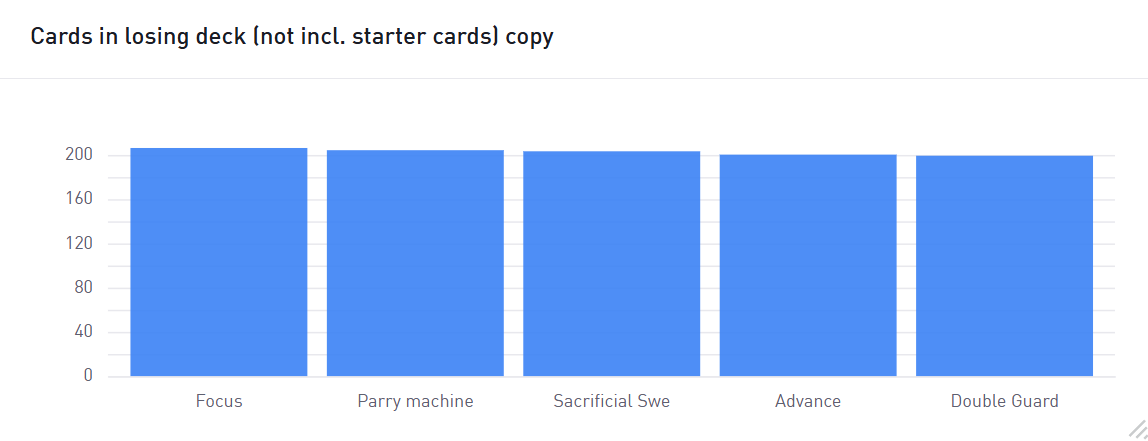Click the gap between Advance and Double Guard bars

click(x=906, y=265)
